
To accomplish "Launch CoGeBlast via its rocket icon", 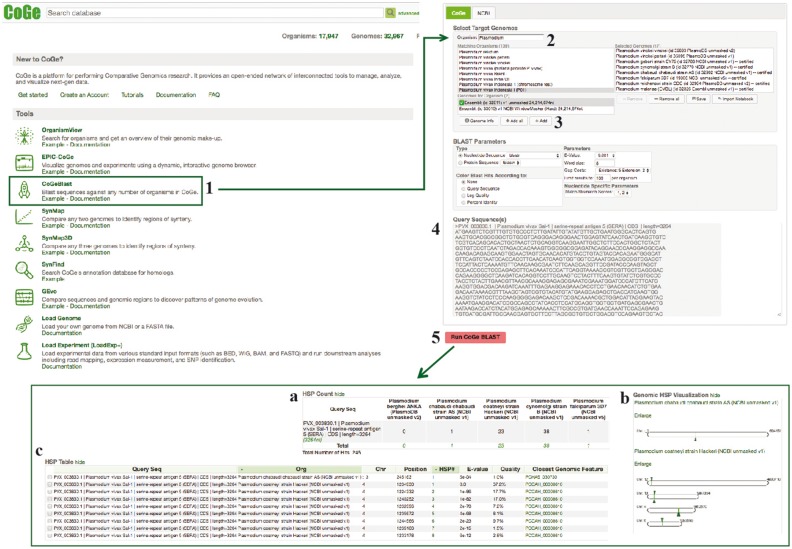I will point(24,188).
